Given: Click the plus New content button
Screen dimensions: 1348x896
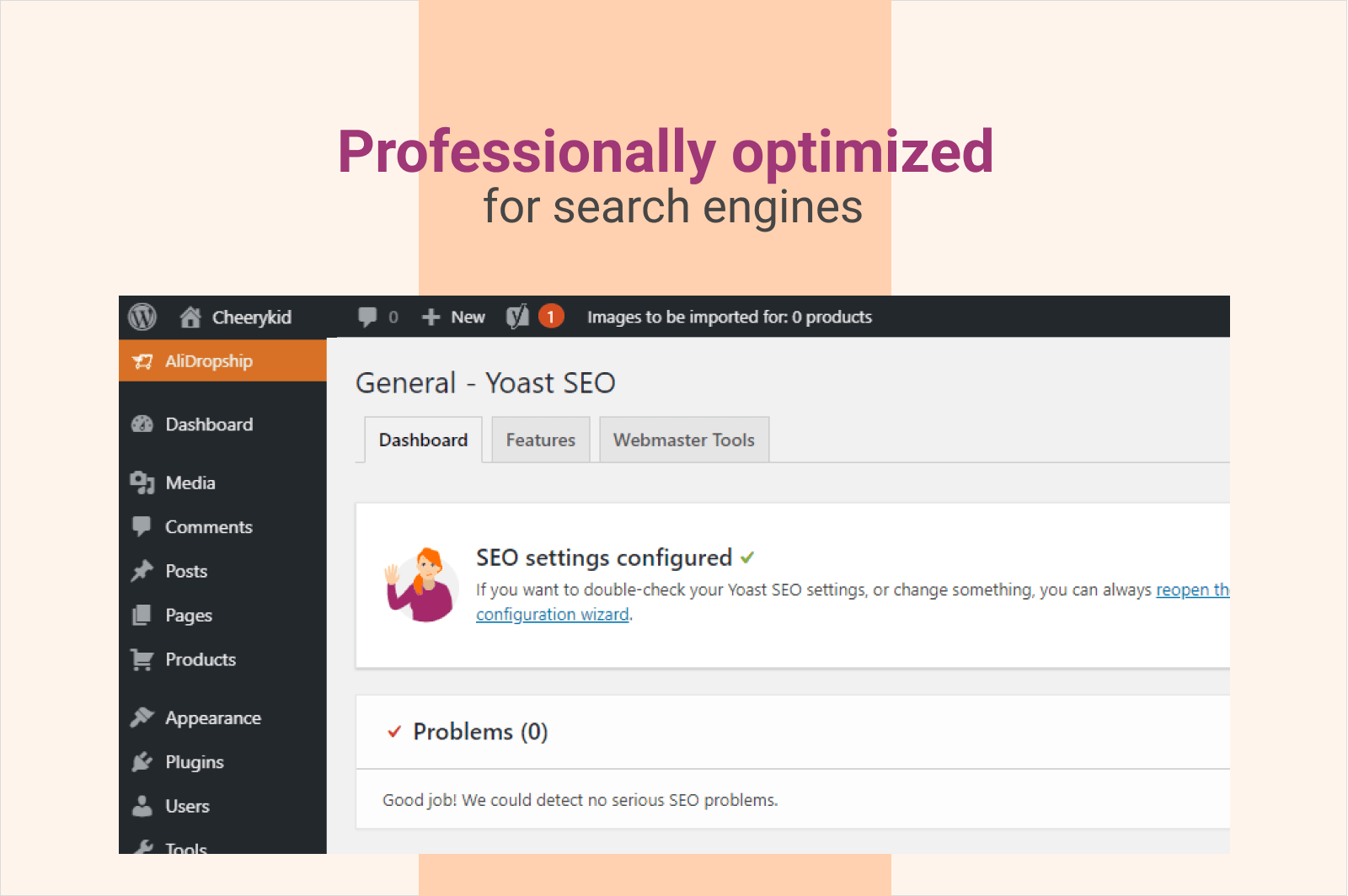Looking at the screenshot, I should click(453, 317).
